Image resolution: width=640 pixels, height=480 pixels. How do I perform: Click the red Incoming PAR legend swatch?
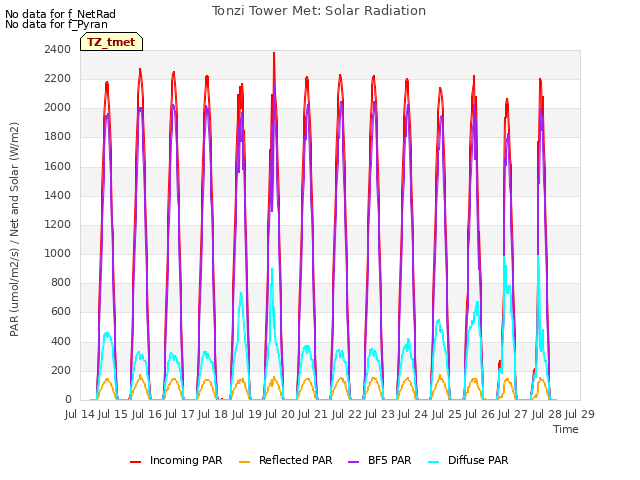136,462
